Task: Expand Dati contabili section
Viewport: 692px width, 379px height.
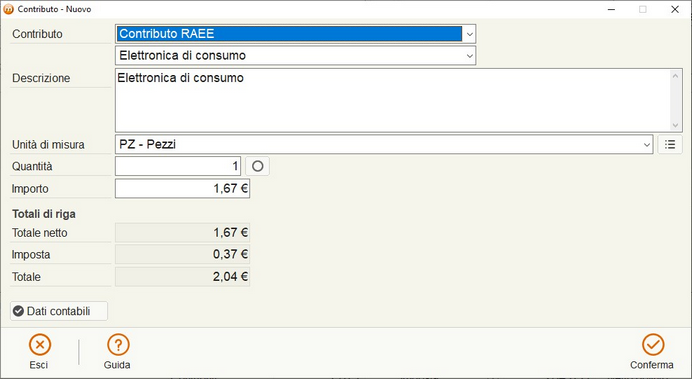Action: pyautogui.click(x=59, y=311)
